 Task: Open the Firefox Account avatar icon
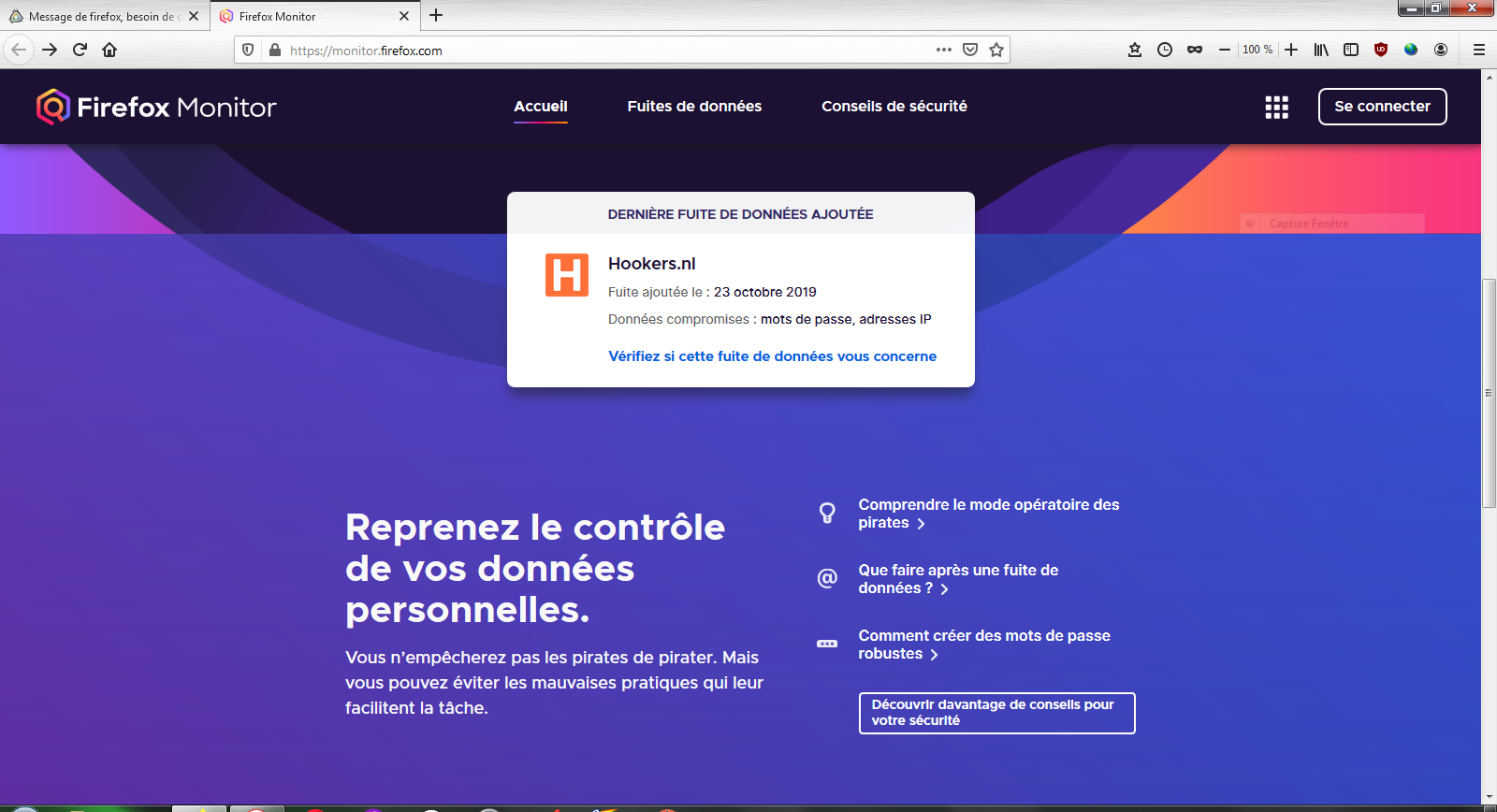(x=1440, y=50)
